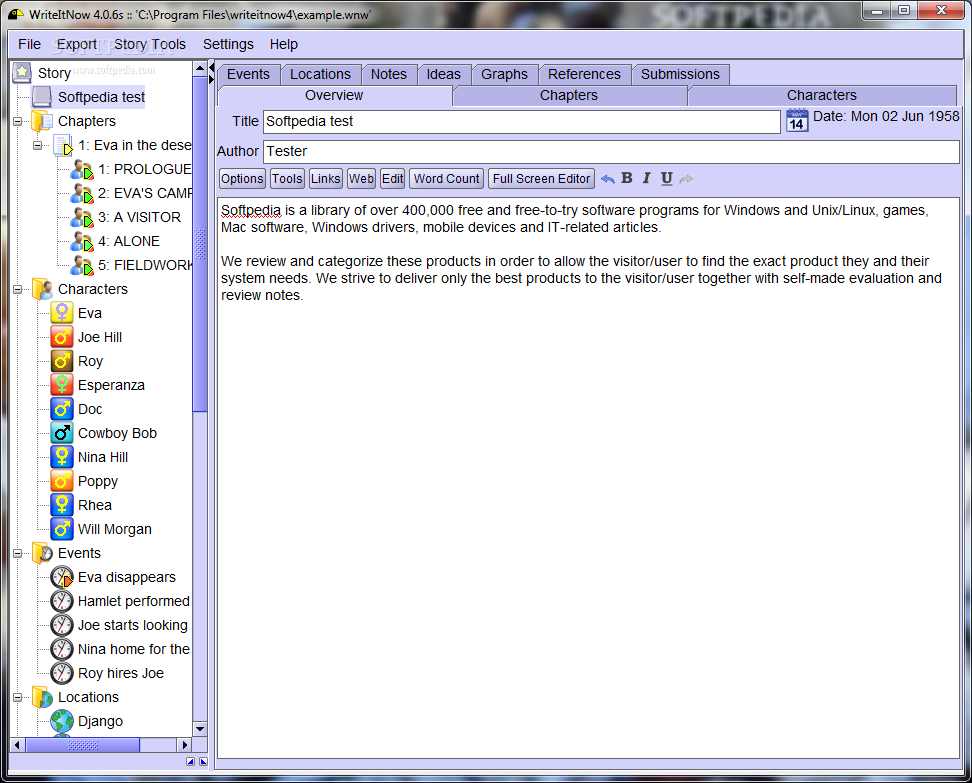Viewport: 972px width, 783px height.
Task: Click the Chapters folder icon
Action: click(x=42, y=121)
